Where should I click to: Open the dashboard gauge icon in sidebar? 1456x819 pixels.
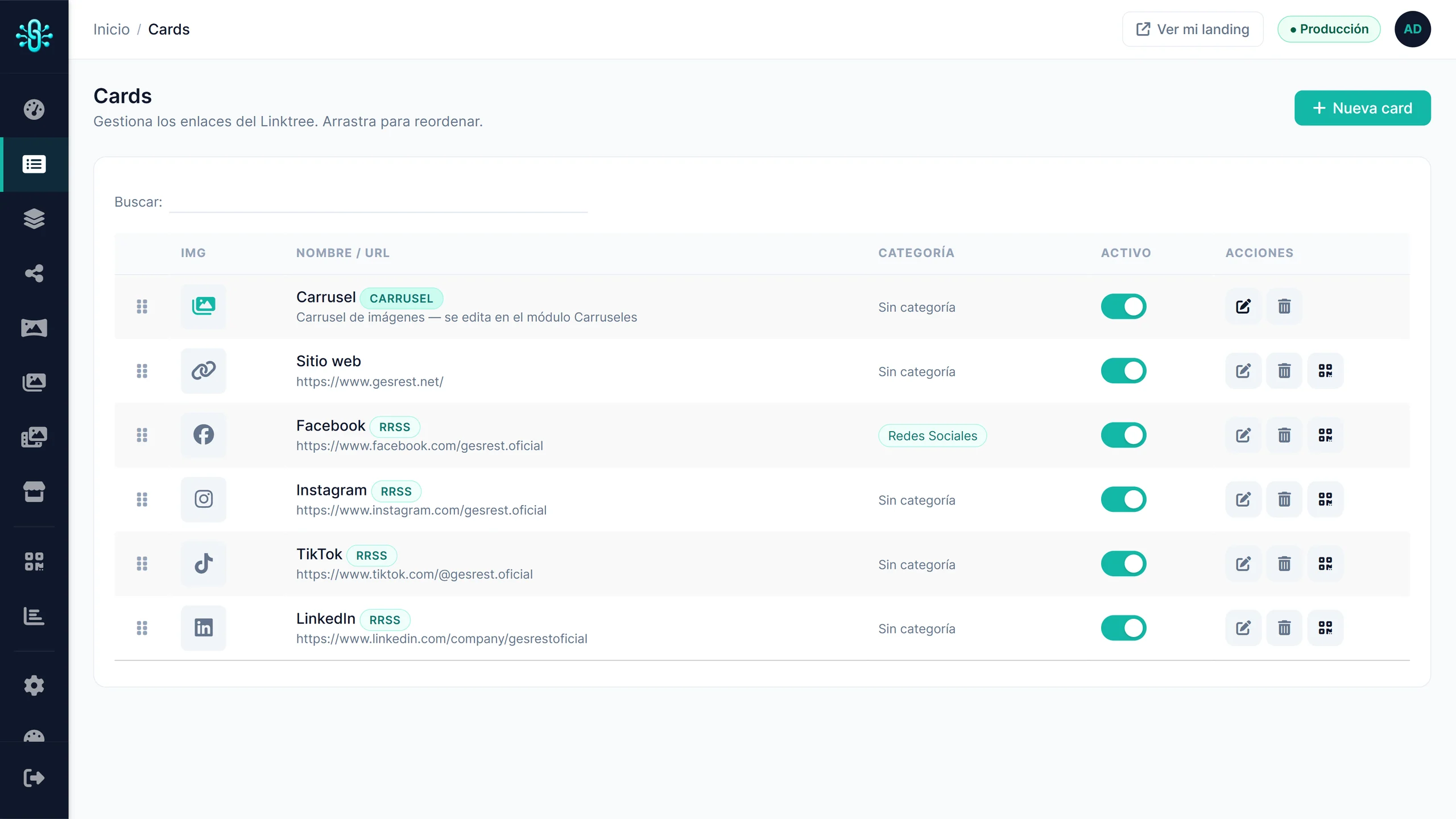pos(34,109)
